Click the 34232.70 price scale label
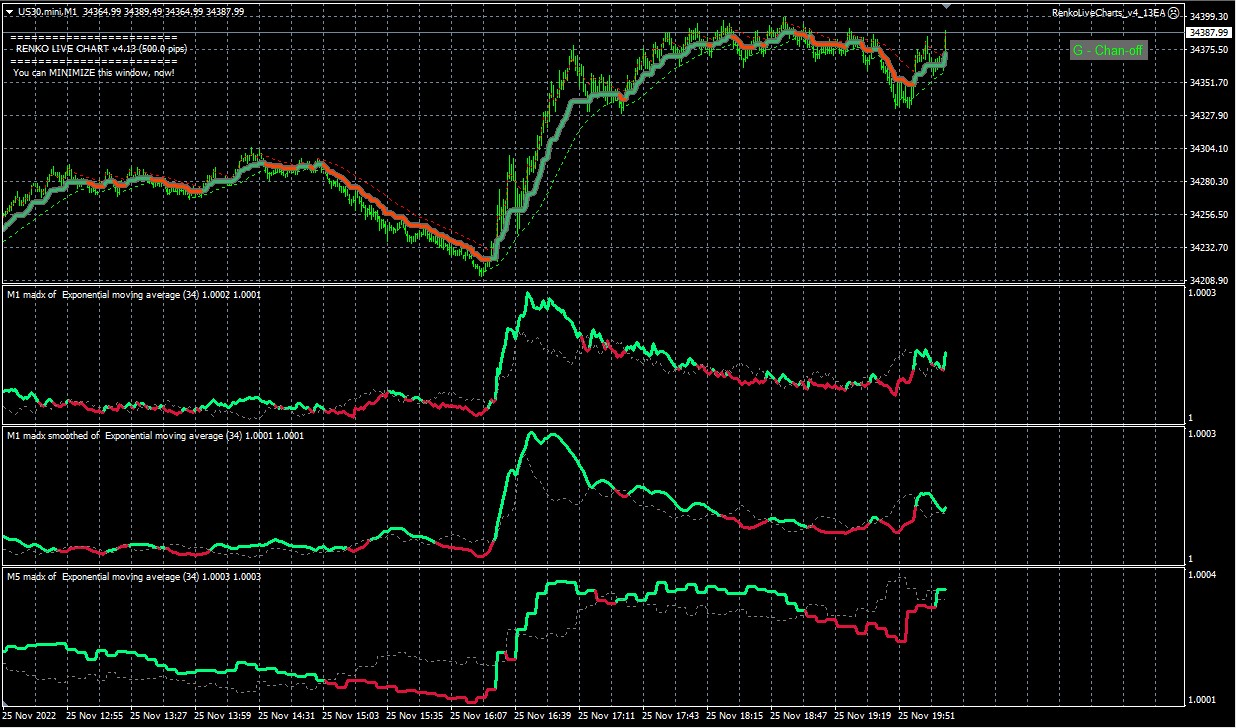 pyautogui.click(x=1208, y=248)
